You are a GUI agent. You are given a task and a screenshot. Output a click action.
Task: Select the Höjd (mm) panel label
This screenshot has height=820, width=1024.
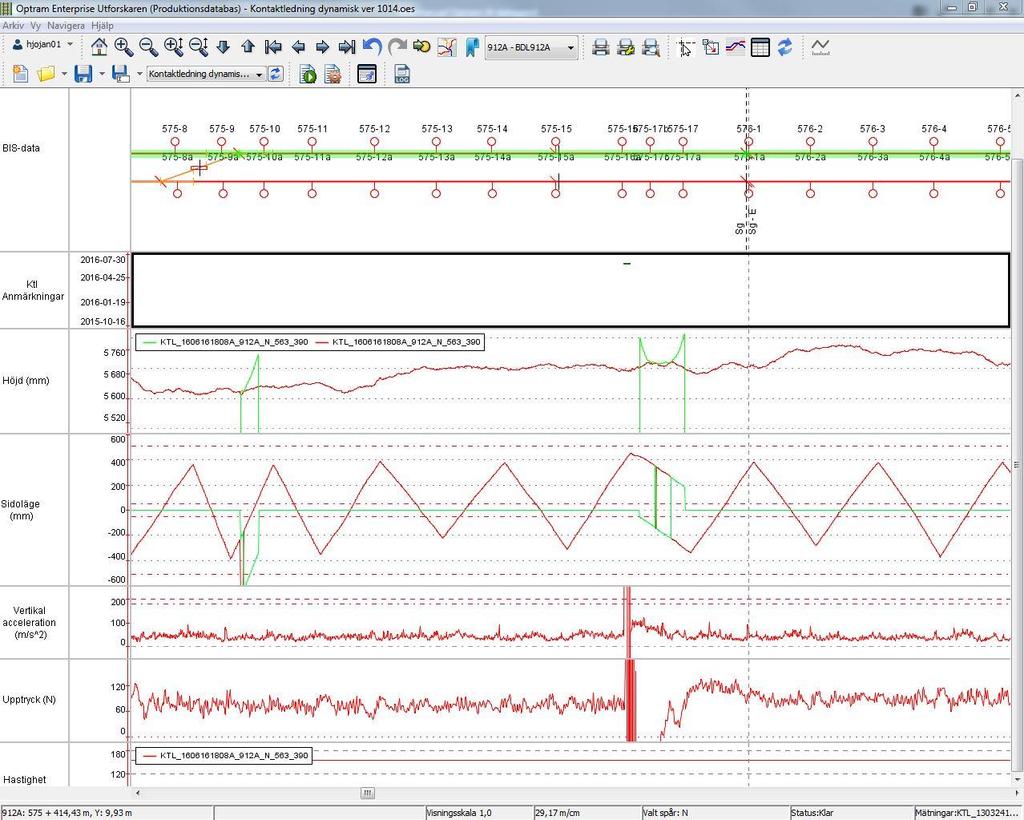pos(25,381)
